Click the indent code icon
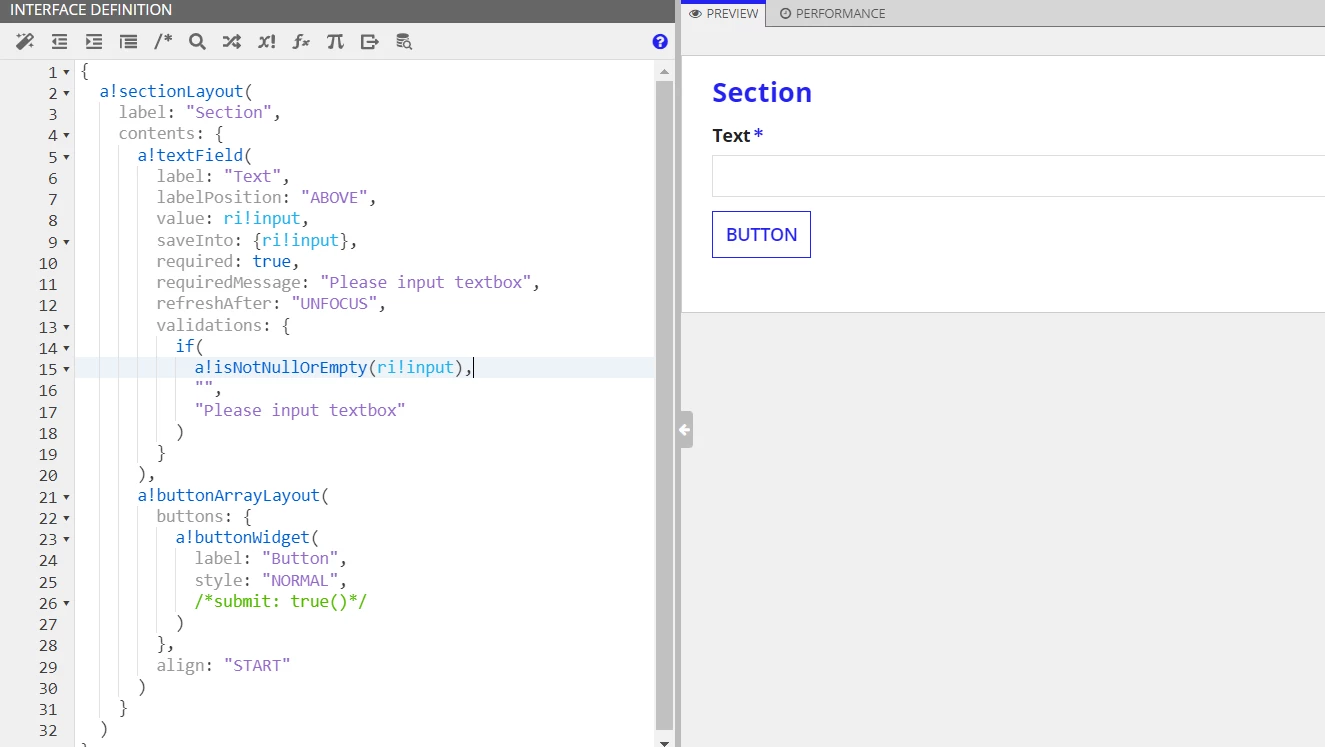This screenshot has width=1325, height=747. 94,41
